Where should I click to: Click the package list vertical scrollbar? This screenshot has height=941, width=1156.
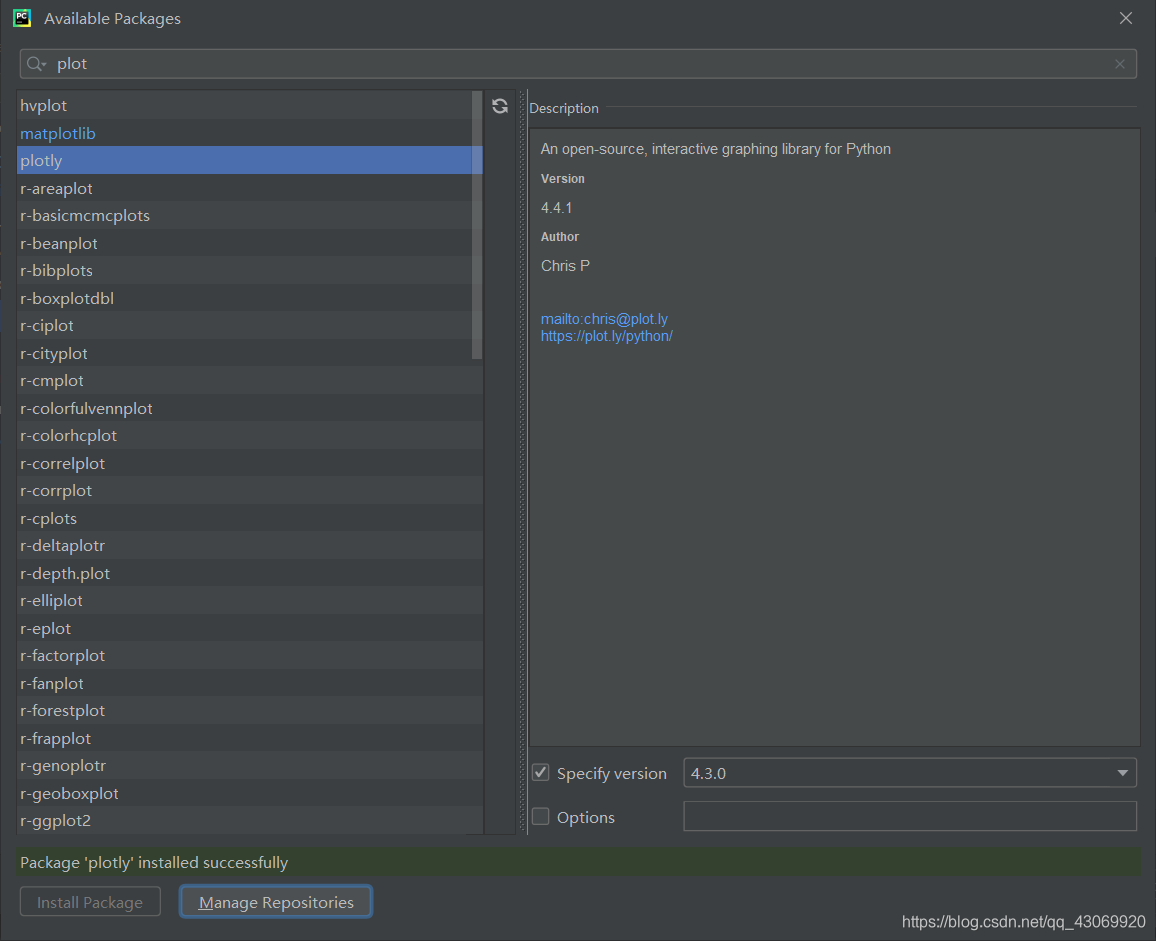[477, 225]
